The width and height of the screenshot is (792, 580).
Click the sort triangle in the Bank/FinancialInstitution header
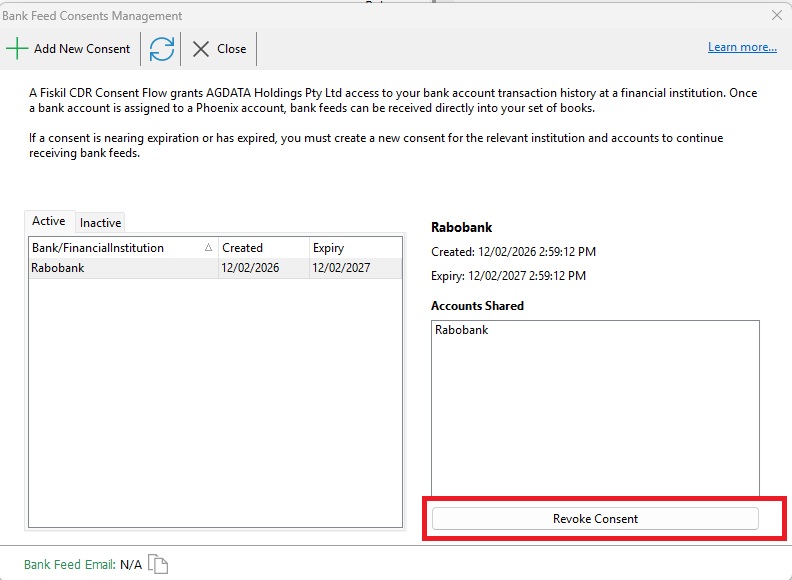tap(208, 247)
